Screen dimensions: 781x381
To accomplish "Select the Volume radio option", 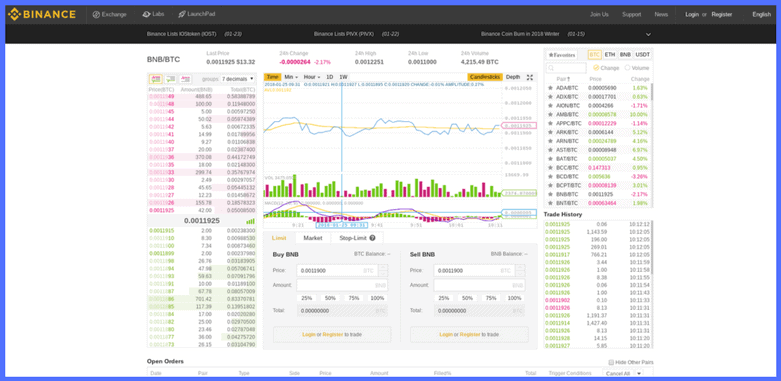I will click(627, 68).
